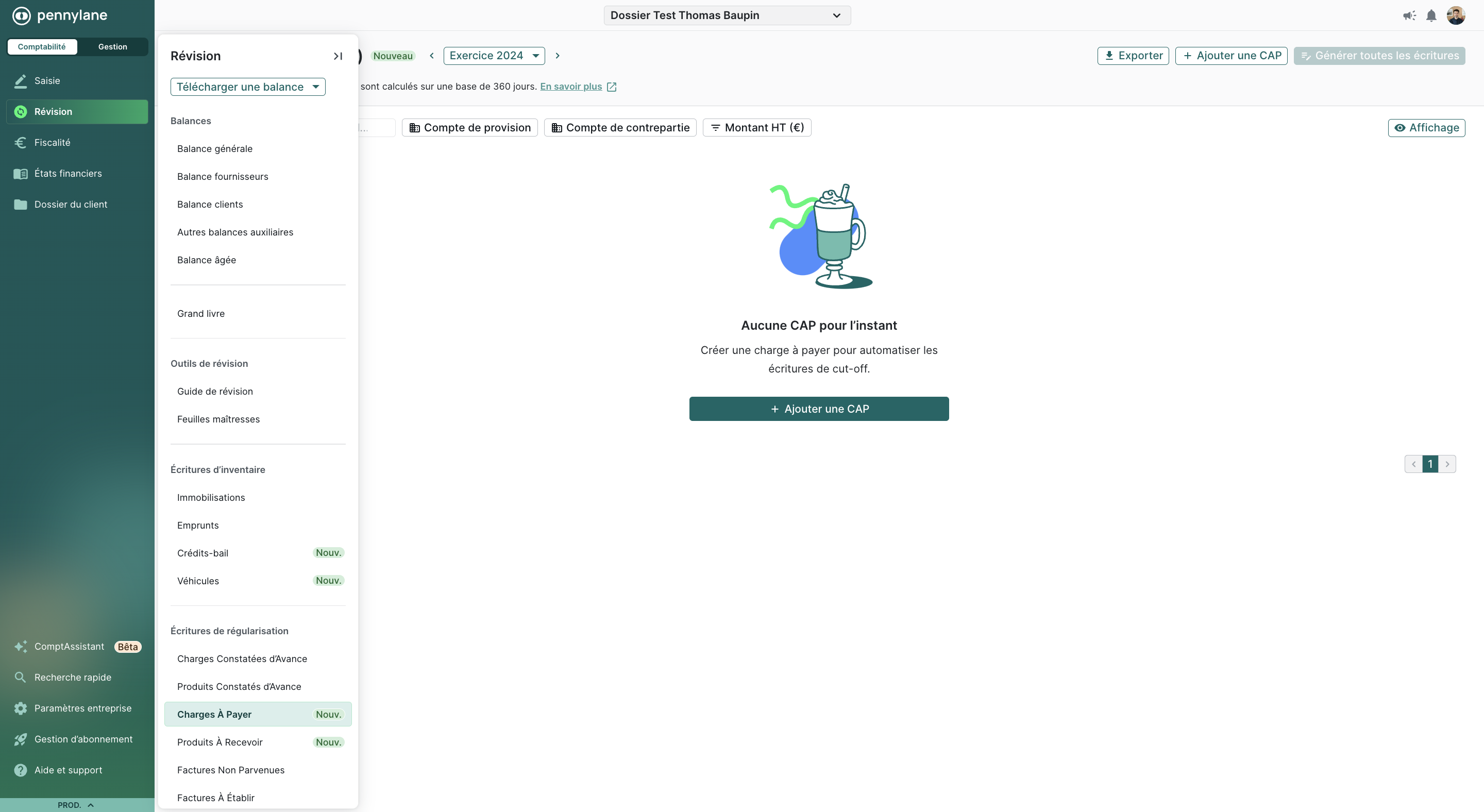Select the Comptabilité tab
The width and height of the screenshot is (1484, 812).
click(42, 47)
